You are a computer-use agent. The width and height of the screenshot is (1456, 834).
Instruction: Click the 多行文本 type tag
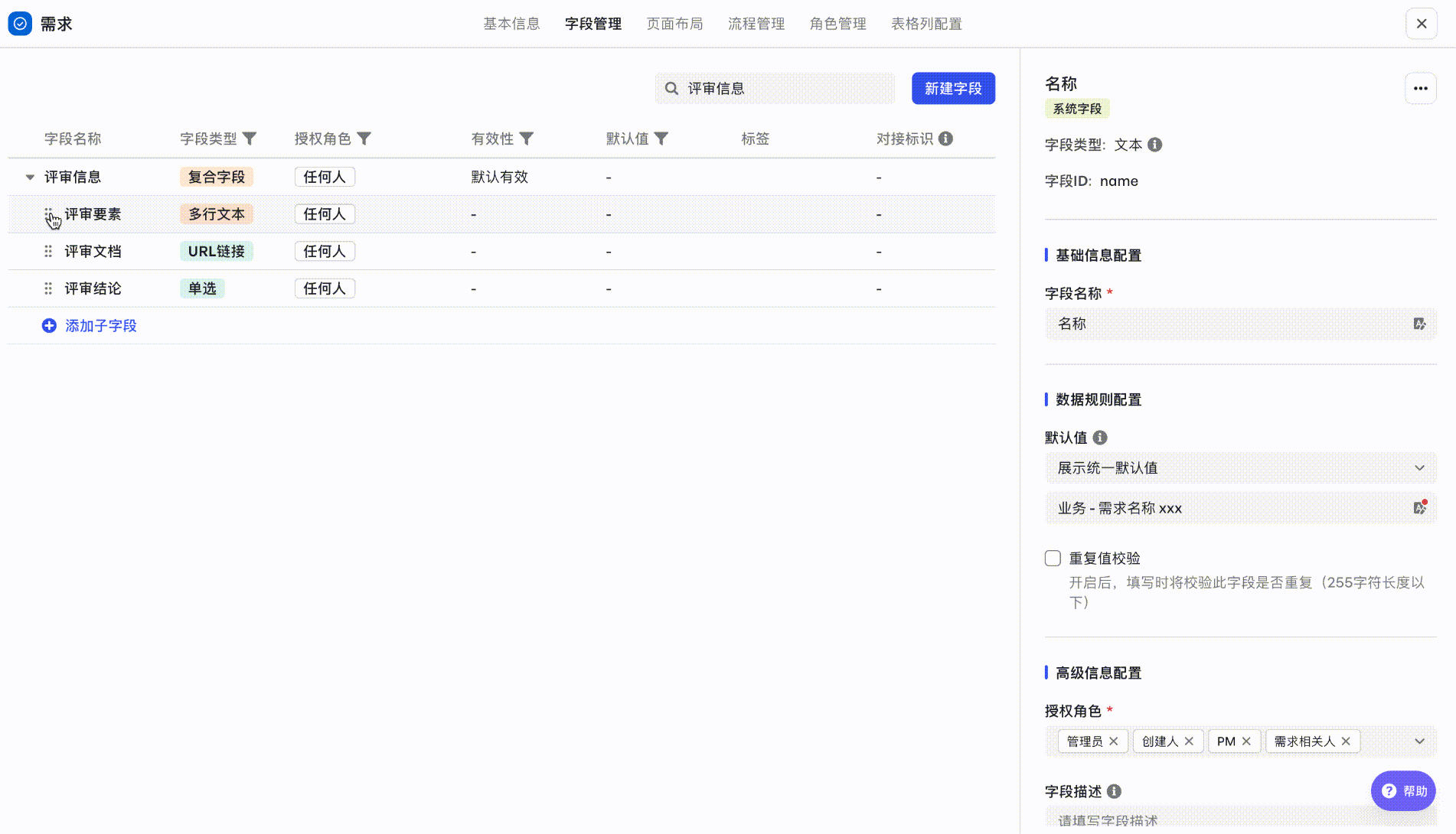(217, 214)
